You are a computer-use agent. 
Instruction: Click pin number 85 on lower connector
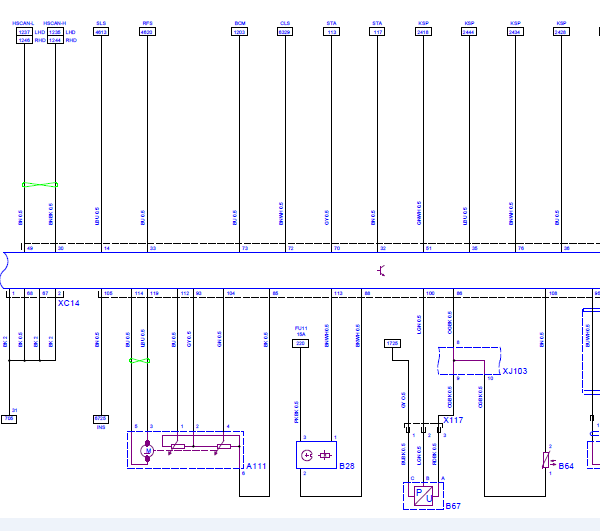click(x=275, y=293)
